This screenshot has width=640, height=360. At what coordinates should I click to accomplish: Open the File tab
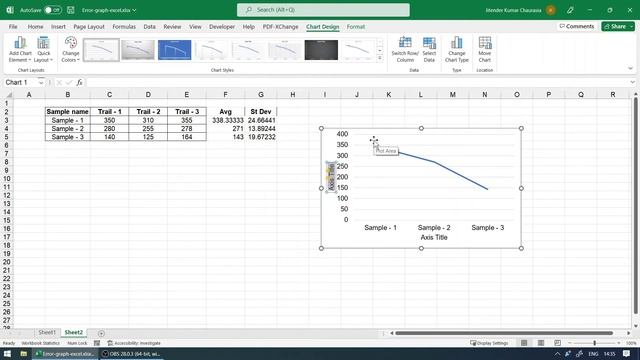click(x=13, y=27)
